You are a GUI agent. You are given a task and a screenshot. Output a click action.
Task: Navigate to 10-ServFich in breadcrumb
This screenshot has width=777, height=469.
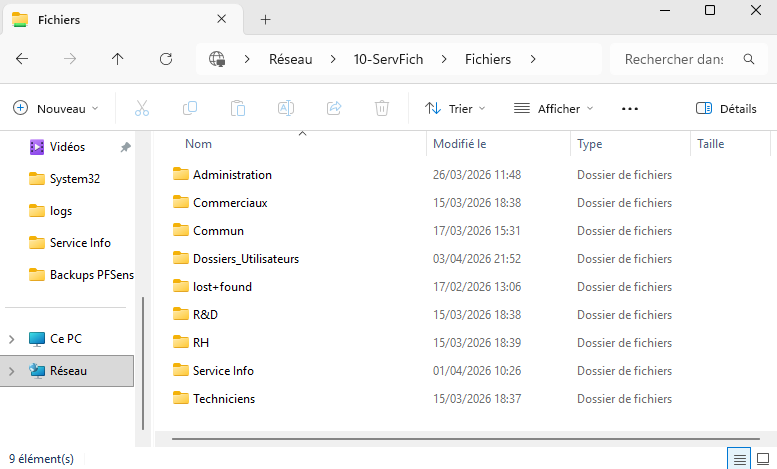(x=388, y=59)
